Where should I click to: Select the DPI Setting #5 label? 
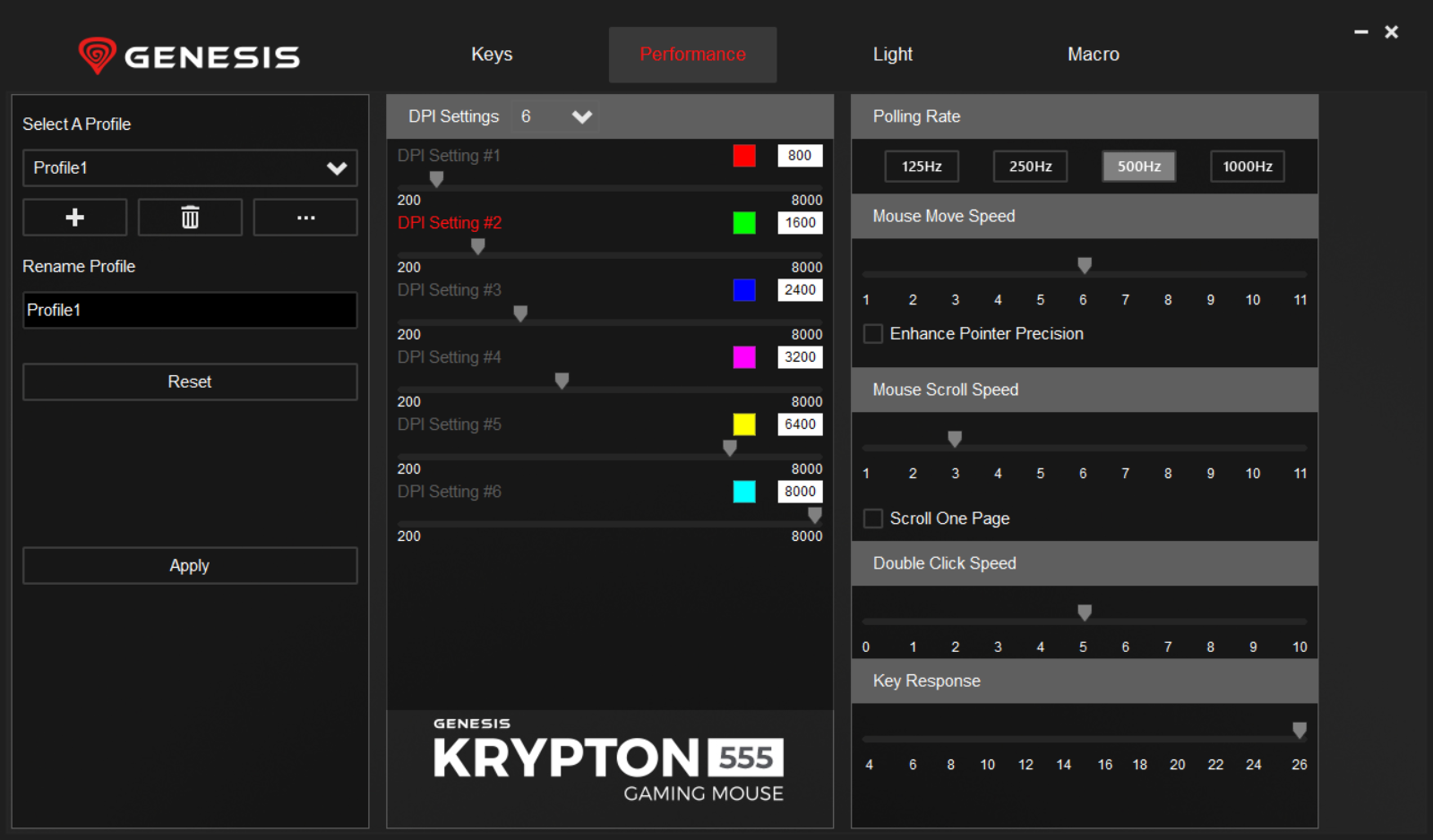point(450,424)
